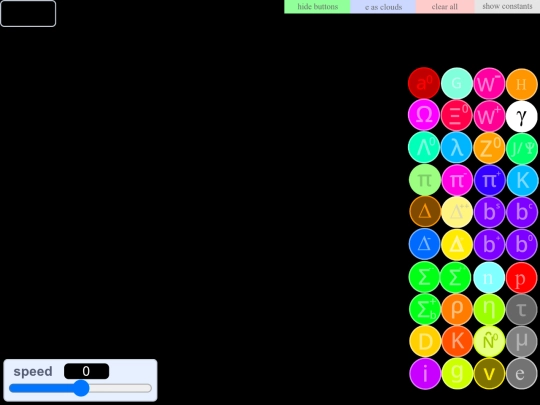The height and width of the screenshot is (405, 540).
Task: Click the speed slider handle
Action: click(81, 388)
